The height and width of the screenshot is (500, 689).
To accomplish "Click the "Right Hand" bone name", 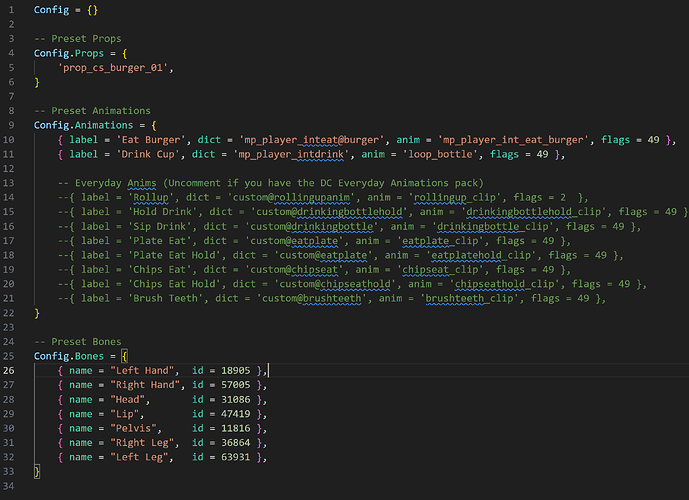I will (145, 385).
